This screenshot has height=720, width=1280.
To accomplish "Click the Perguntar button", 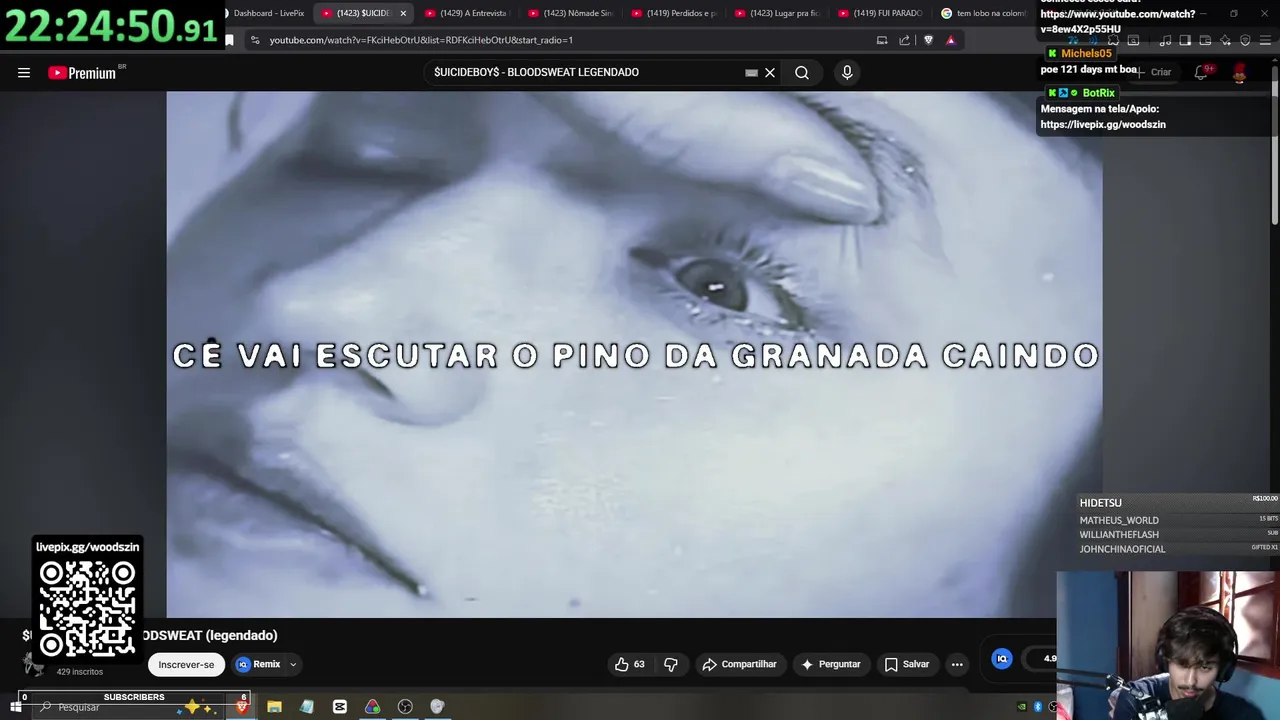I will click(x=832, y=664).
